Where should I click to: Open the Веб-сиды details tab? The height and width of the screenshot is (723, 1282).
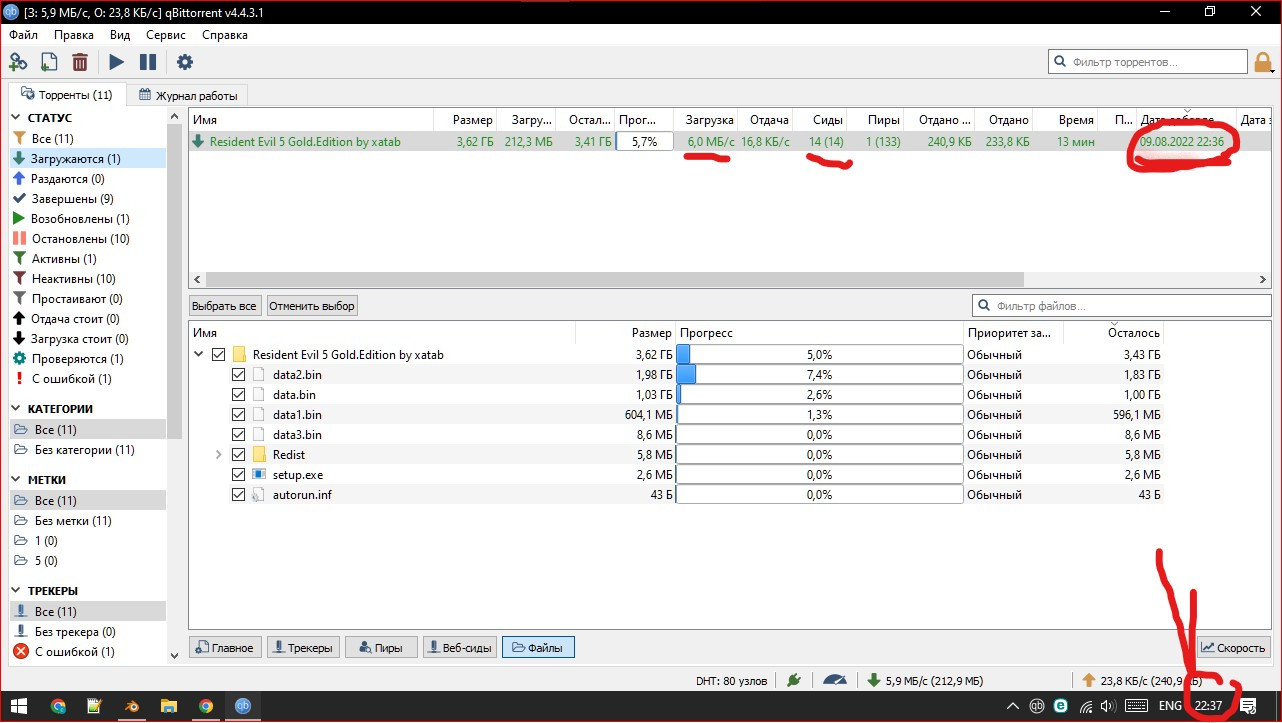460,648
